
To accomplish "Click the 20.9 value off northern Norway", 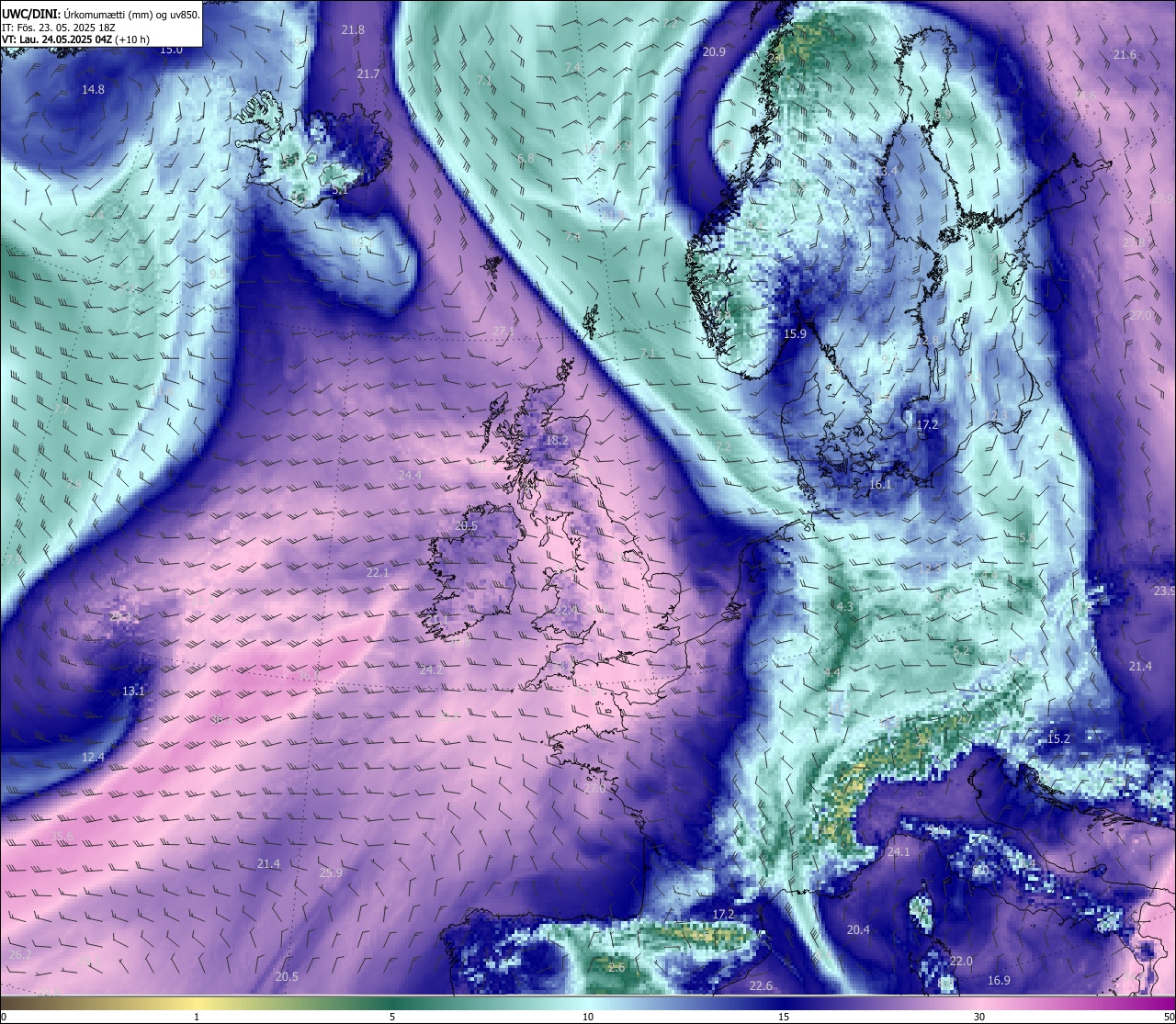I will pyautogui.click(x=714, y=52).
